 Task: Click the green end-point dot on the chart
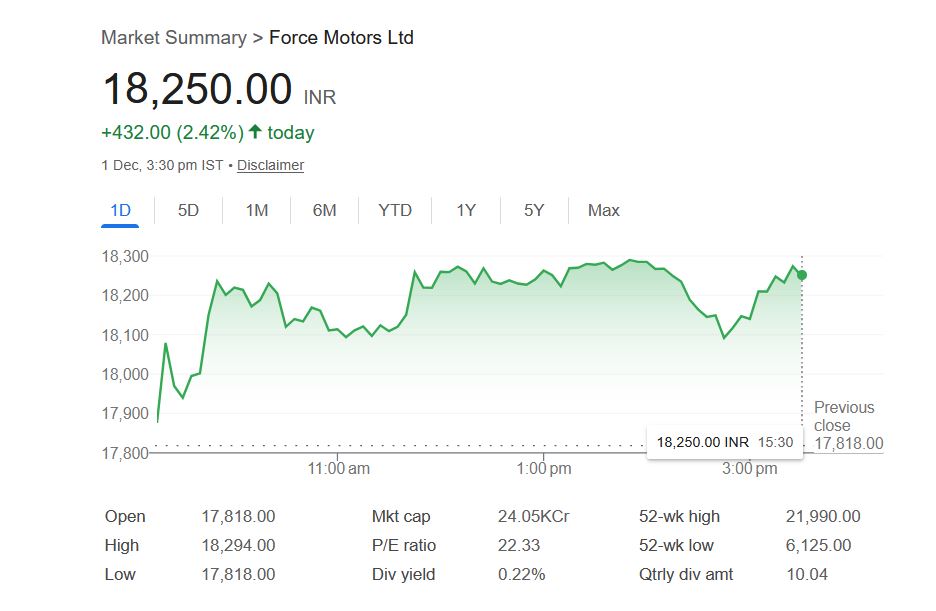coord(802,275)
